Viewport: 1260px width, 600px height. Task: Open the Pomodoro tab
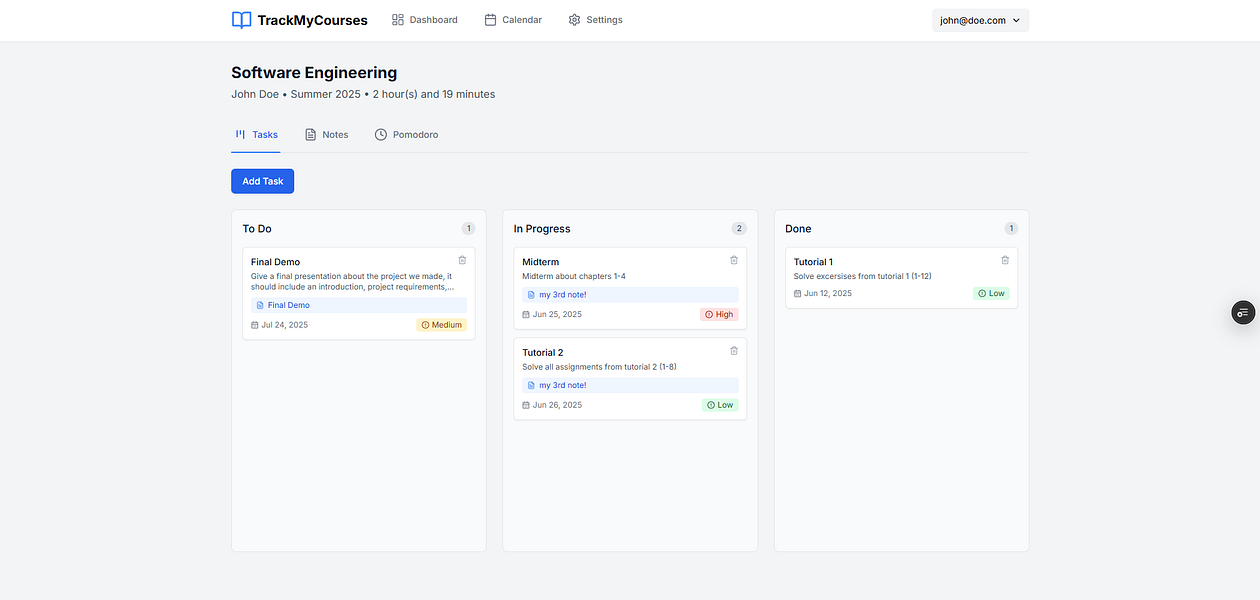point(406,134)
